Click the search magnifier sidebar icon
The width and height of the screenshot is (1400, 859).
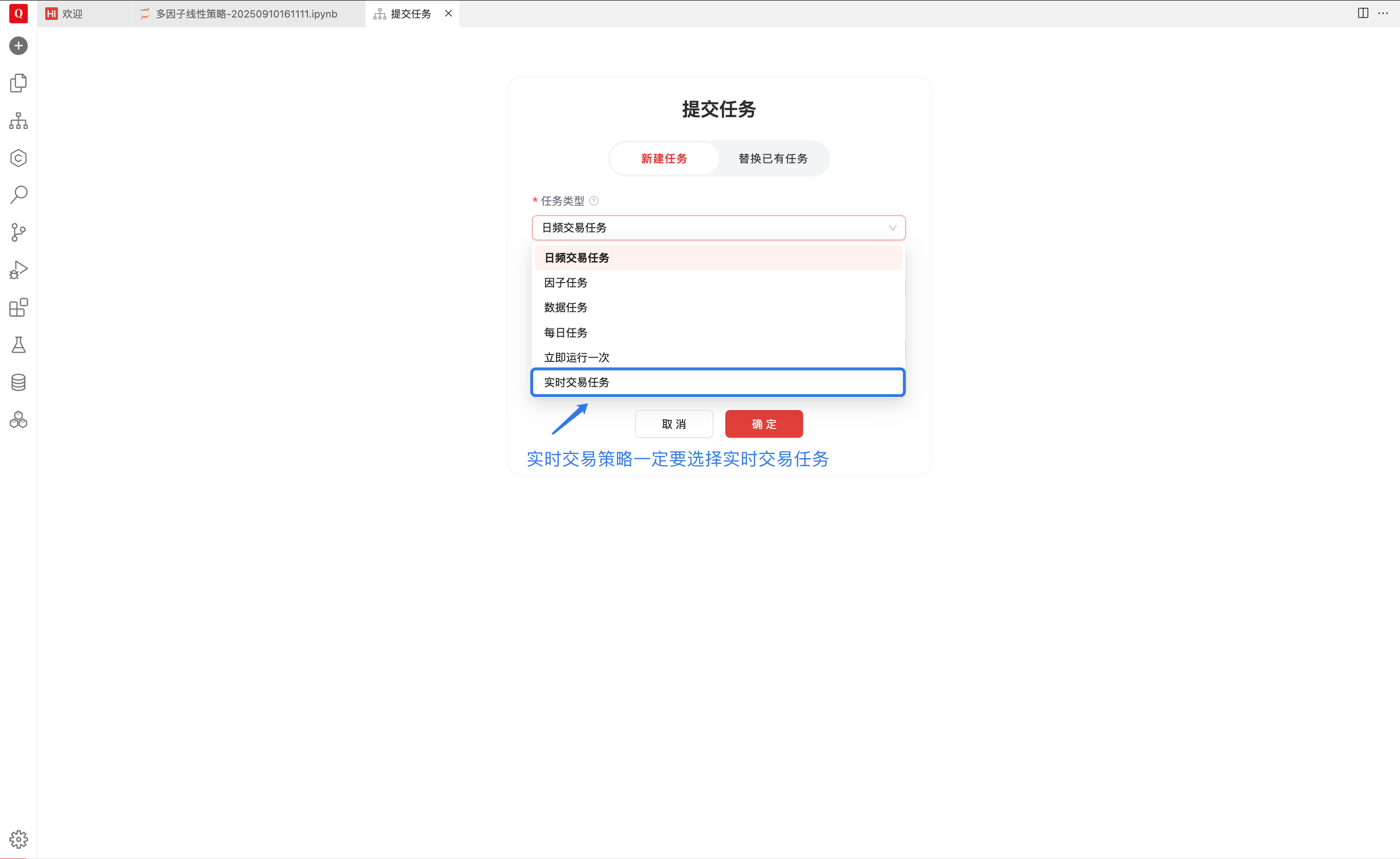(x=18, y=195)
